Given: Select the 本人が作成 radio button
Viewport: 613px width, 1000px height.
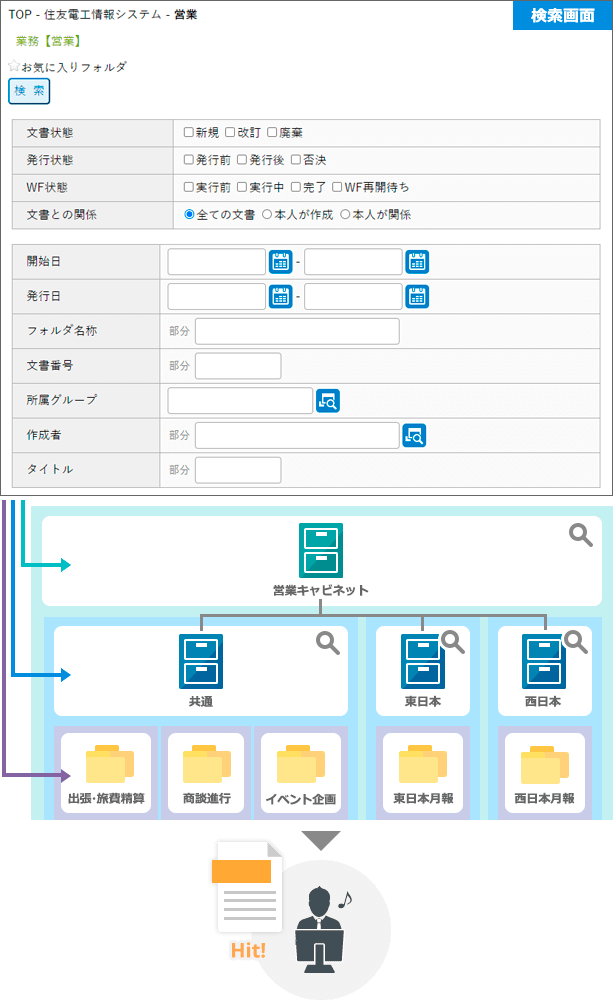Looking at the screenshot, I should (267, 214).
